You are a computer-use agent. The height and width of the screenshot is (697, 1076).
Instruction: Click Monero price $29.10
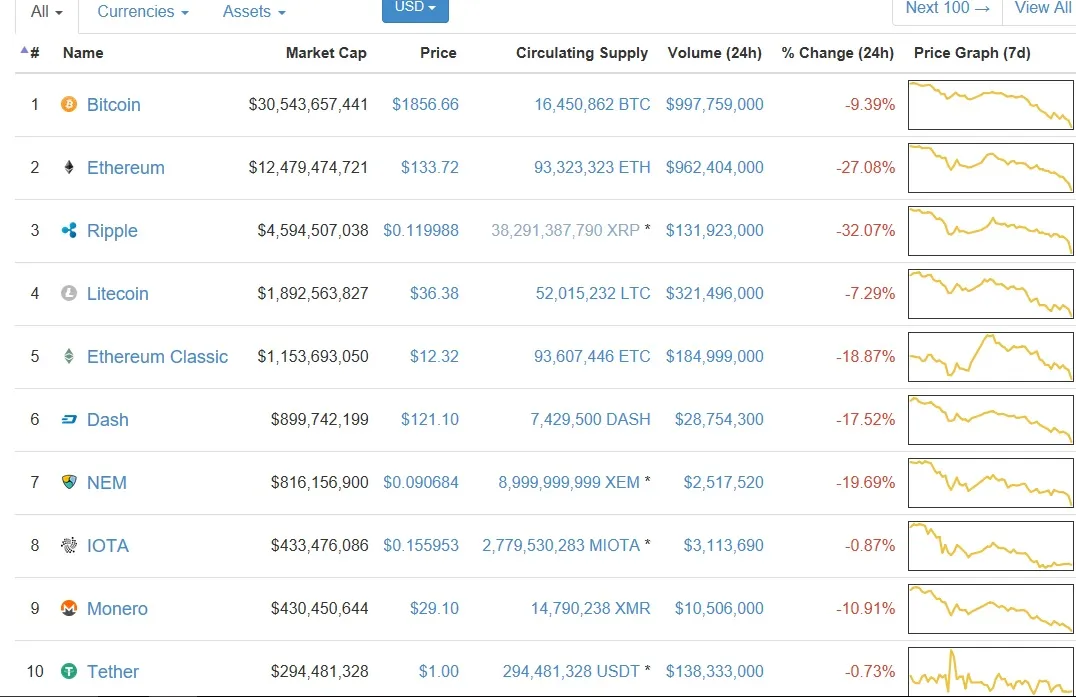pyautogui.click(x=434, y=609)
